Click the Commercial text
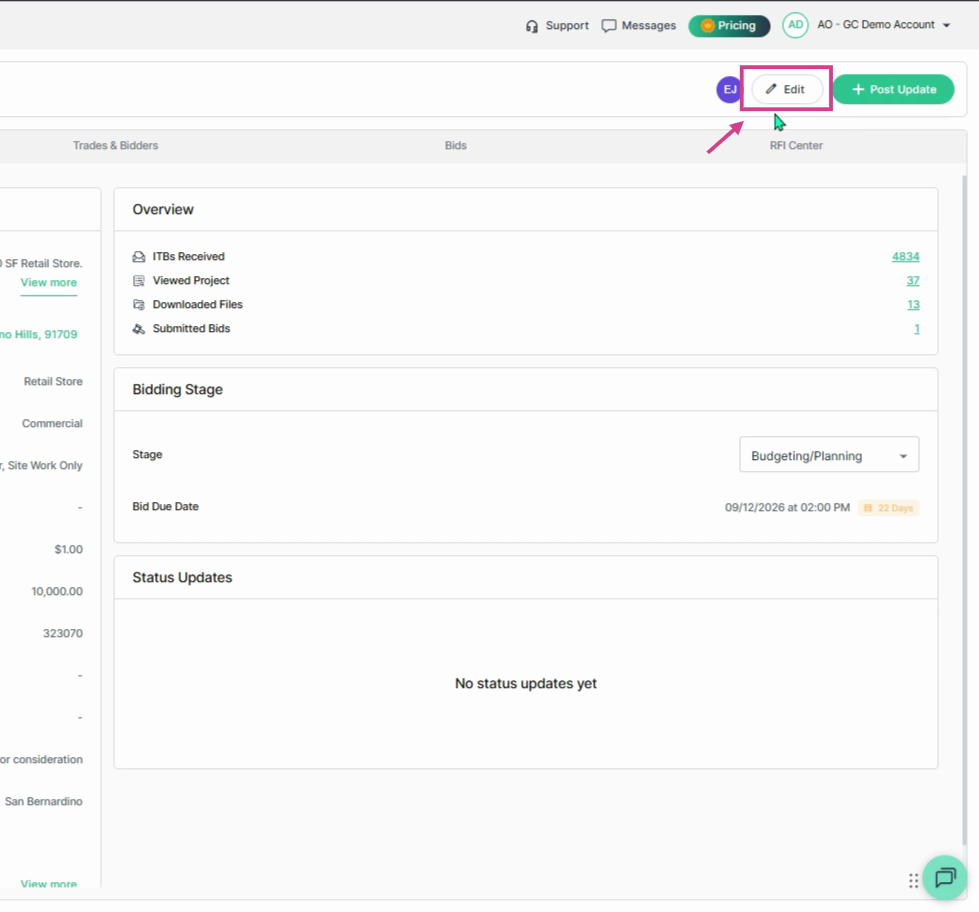979x912 pixels. [x=52, y=424]
